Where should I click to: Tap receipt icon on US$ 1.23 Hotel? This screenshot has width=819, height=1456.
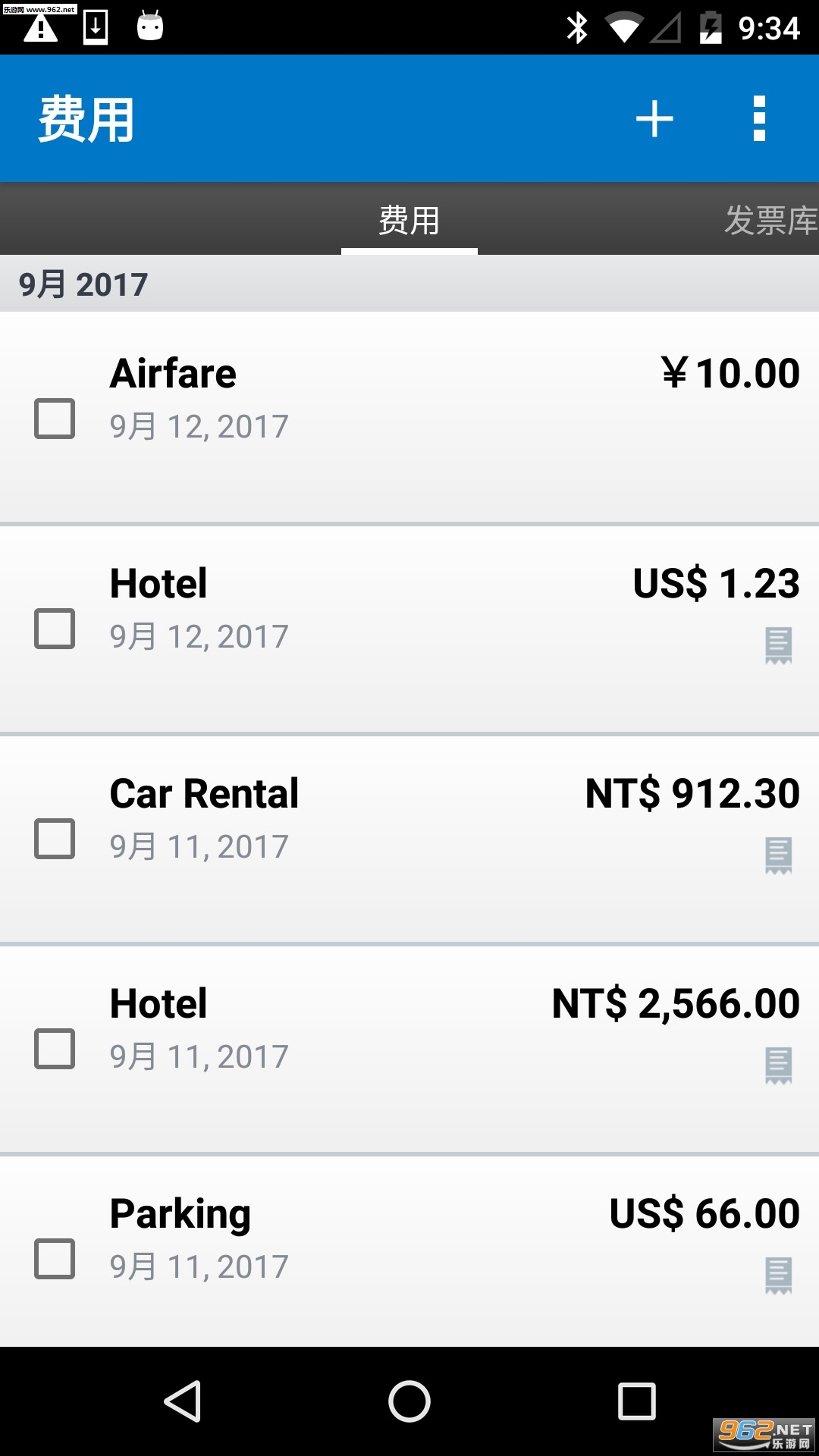(x=778, y=645)
